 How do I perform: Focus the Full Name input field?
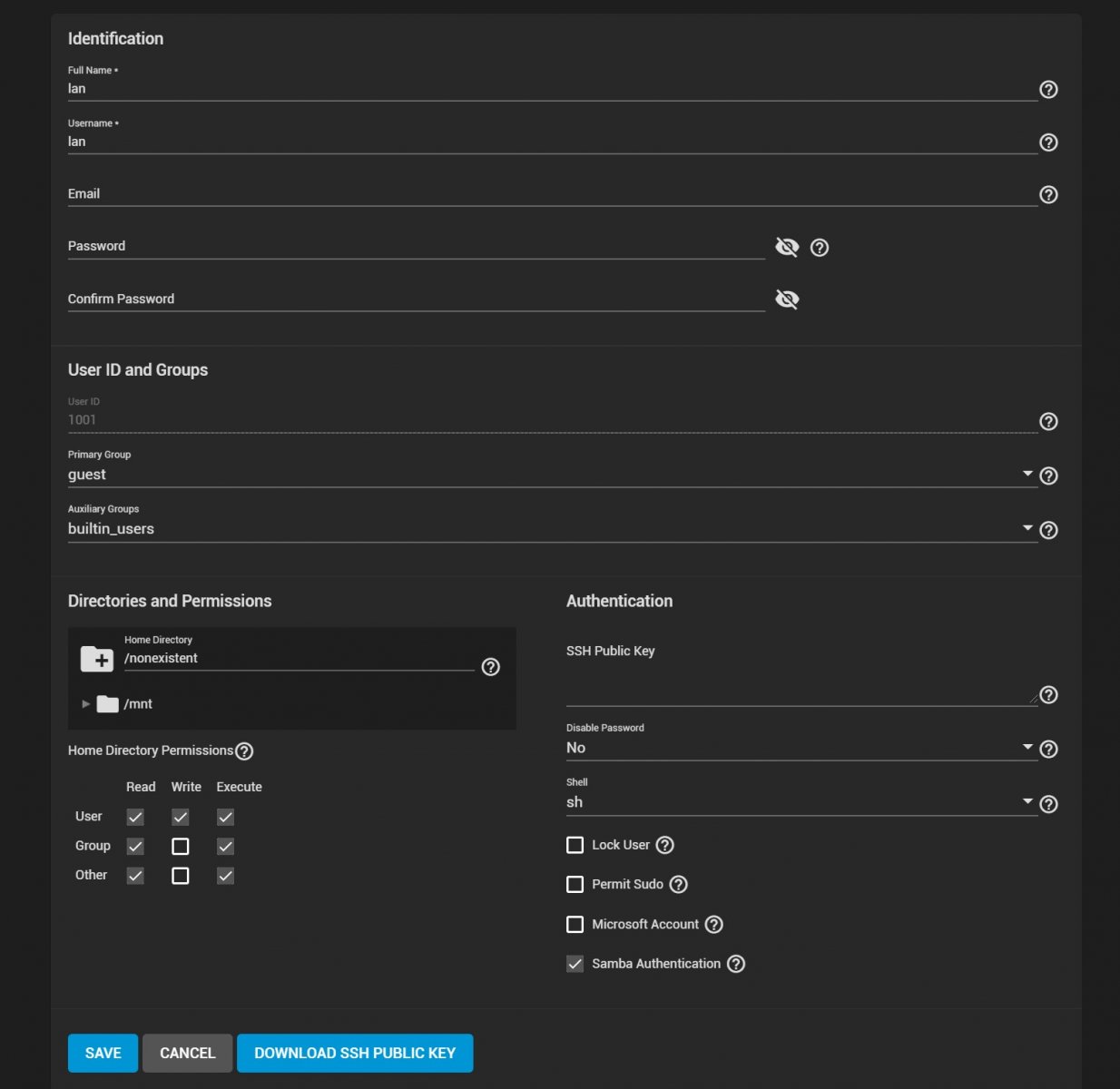[552, 89]
